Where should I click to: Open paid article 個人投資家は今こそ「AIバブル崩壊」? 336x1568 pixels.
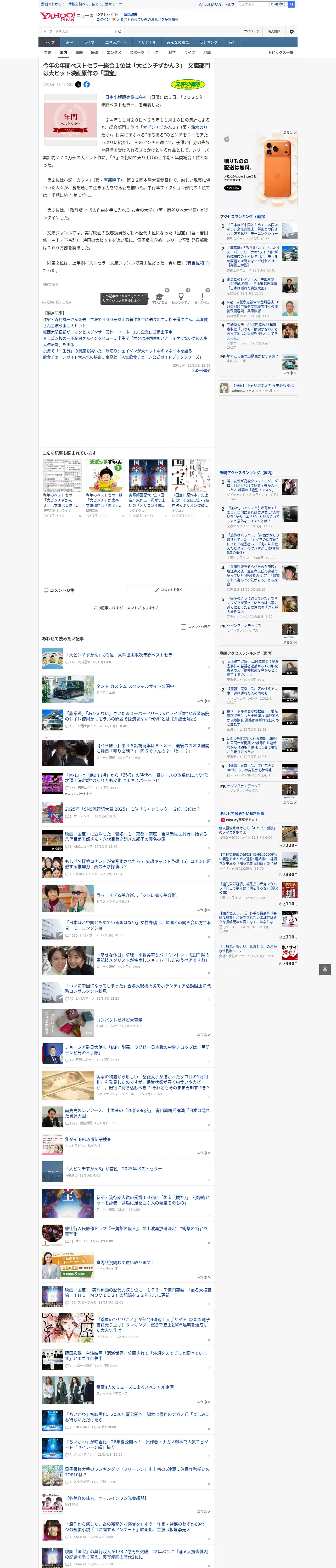pyautogui.click(x=248, y=831)
